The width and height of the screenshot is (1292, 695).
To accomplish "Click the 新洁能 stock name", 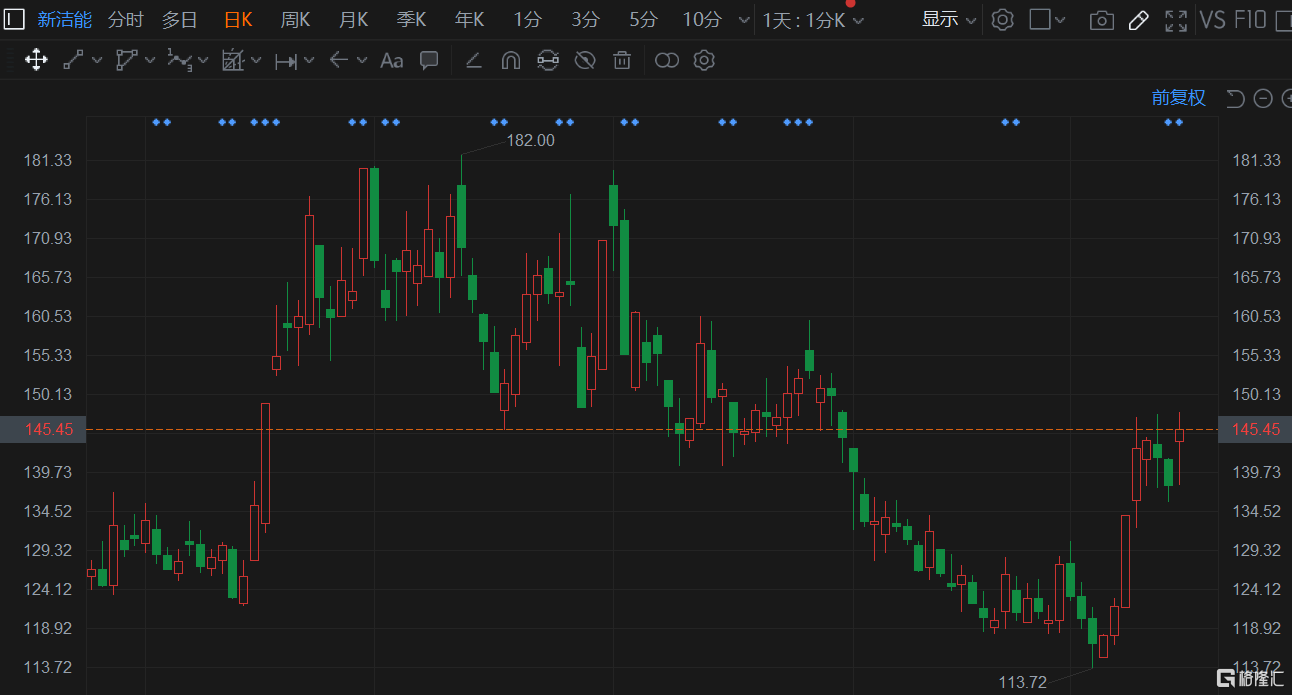I will click(x=65, y=19).
